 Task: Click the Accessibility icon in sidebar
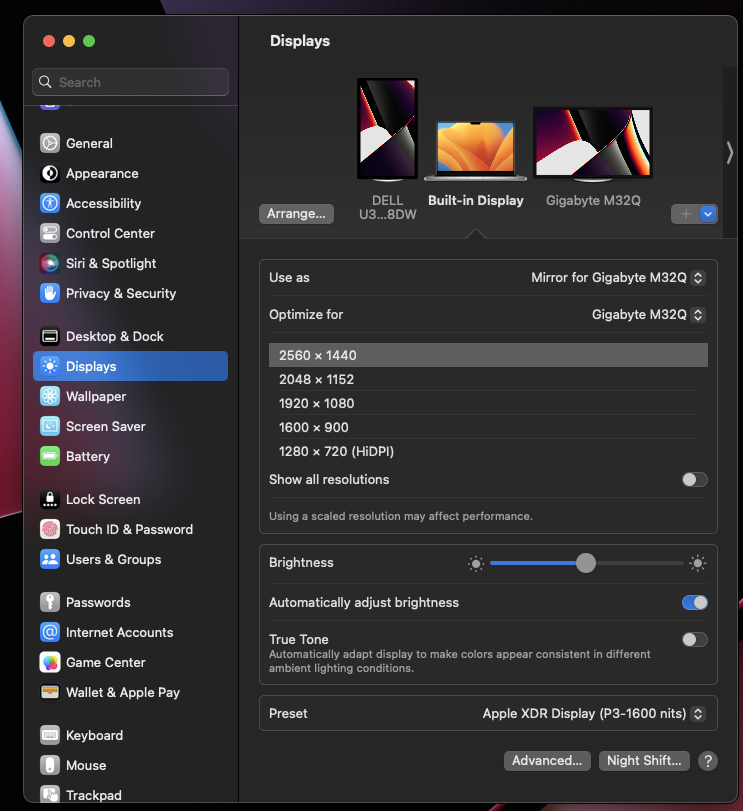(x=50, y=203)
